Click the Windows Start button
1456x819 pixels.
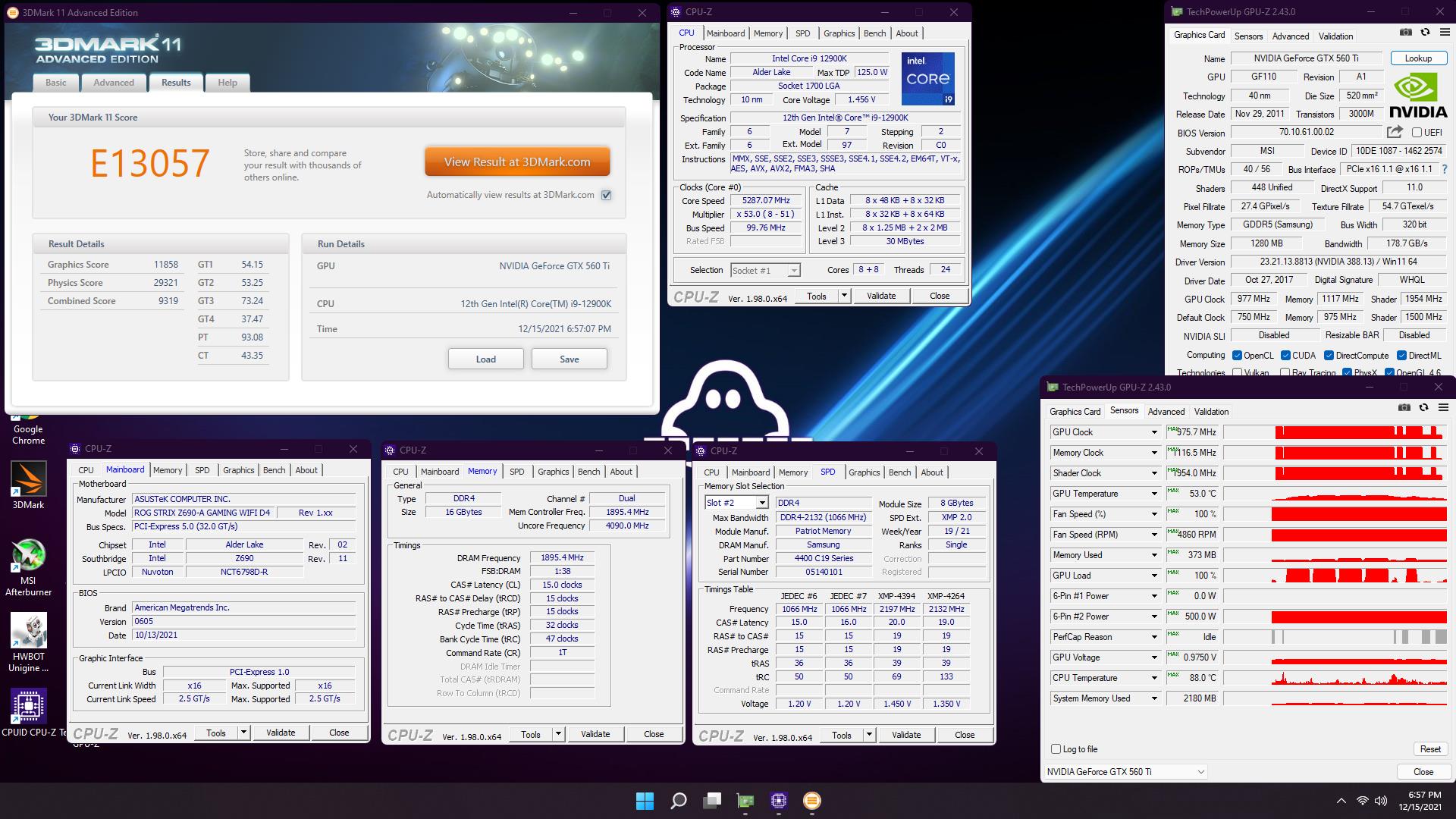(645, 801)
